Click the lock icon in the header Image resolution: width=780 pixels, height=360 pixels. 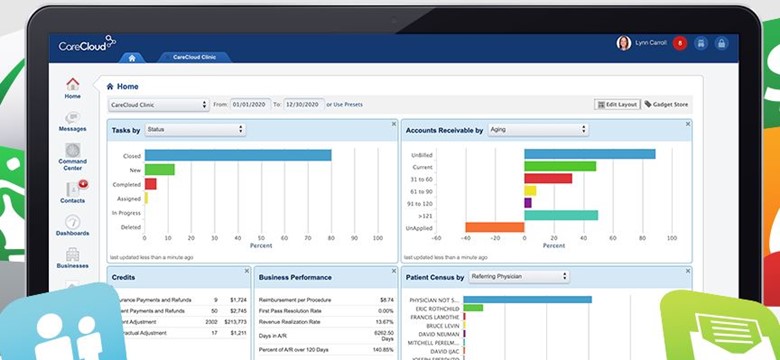click(x=721, y=43)
